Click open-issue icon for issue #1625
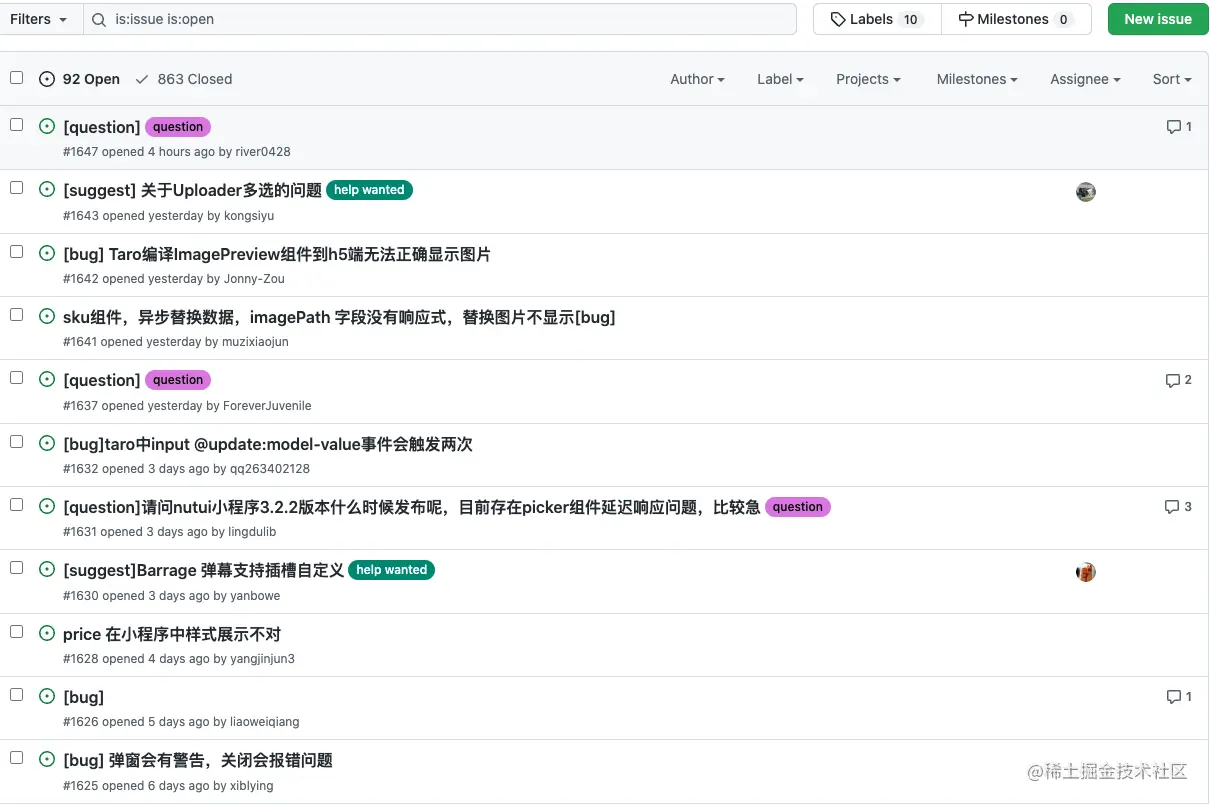Image resolution: width=1210 pixels, height=804 pixels. [47, 759]
